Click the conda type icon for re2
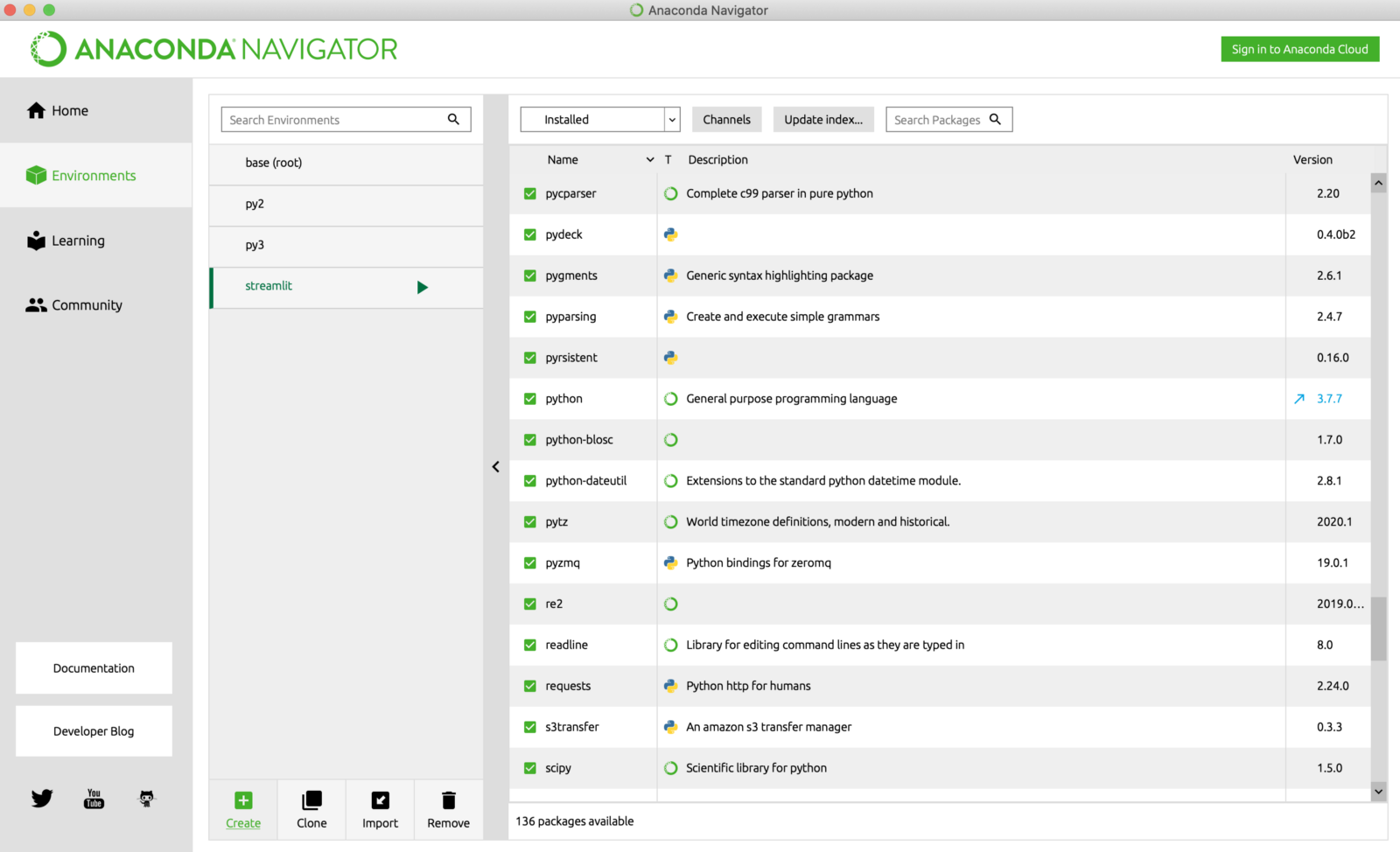1400x852 pixels. pyautogui.click(x=671, y=604)
